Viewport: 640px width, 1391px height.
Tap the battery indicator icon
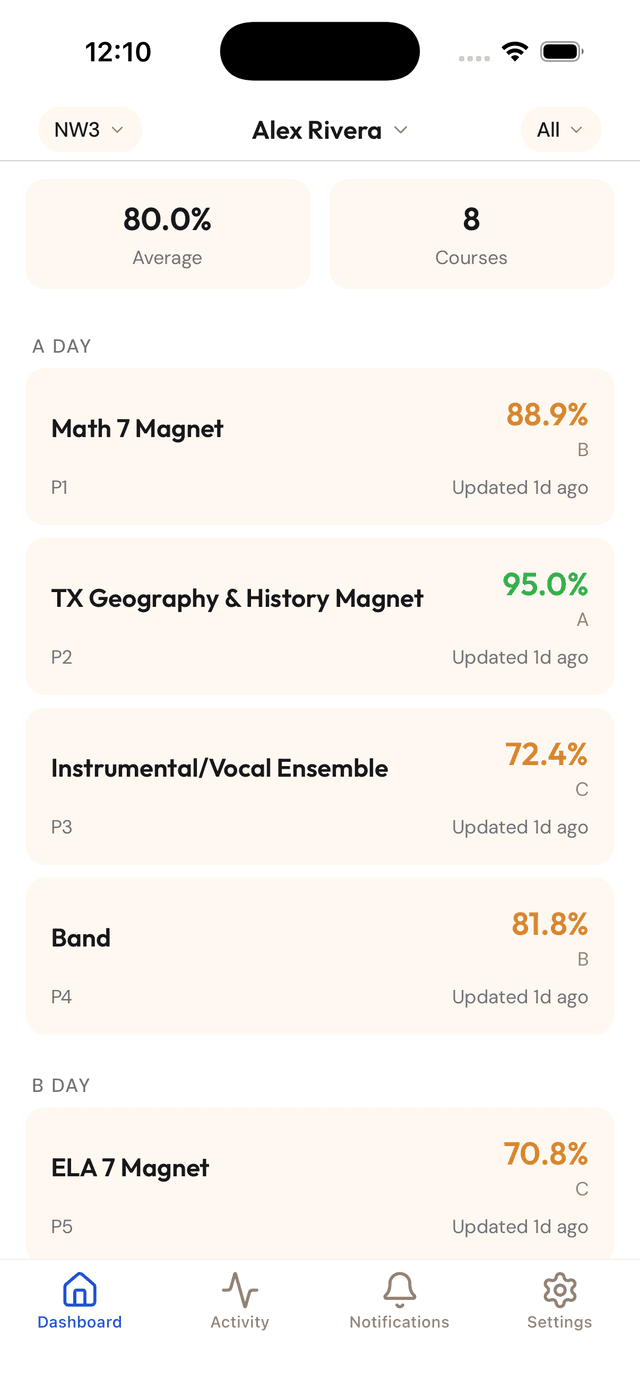(x=561, y=50)
